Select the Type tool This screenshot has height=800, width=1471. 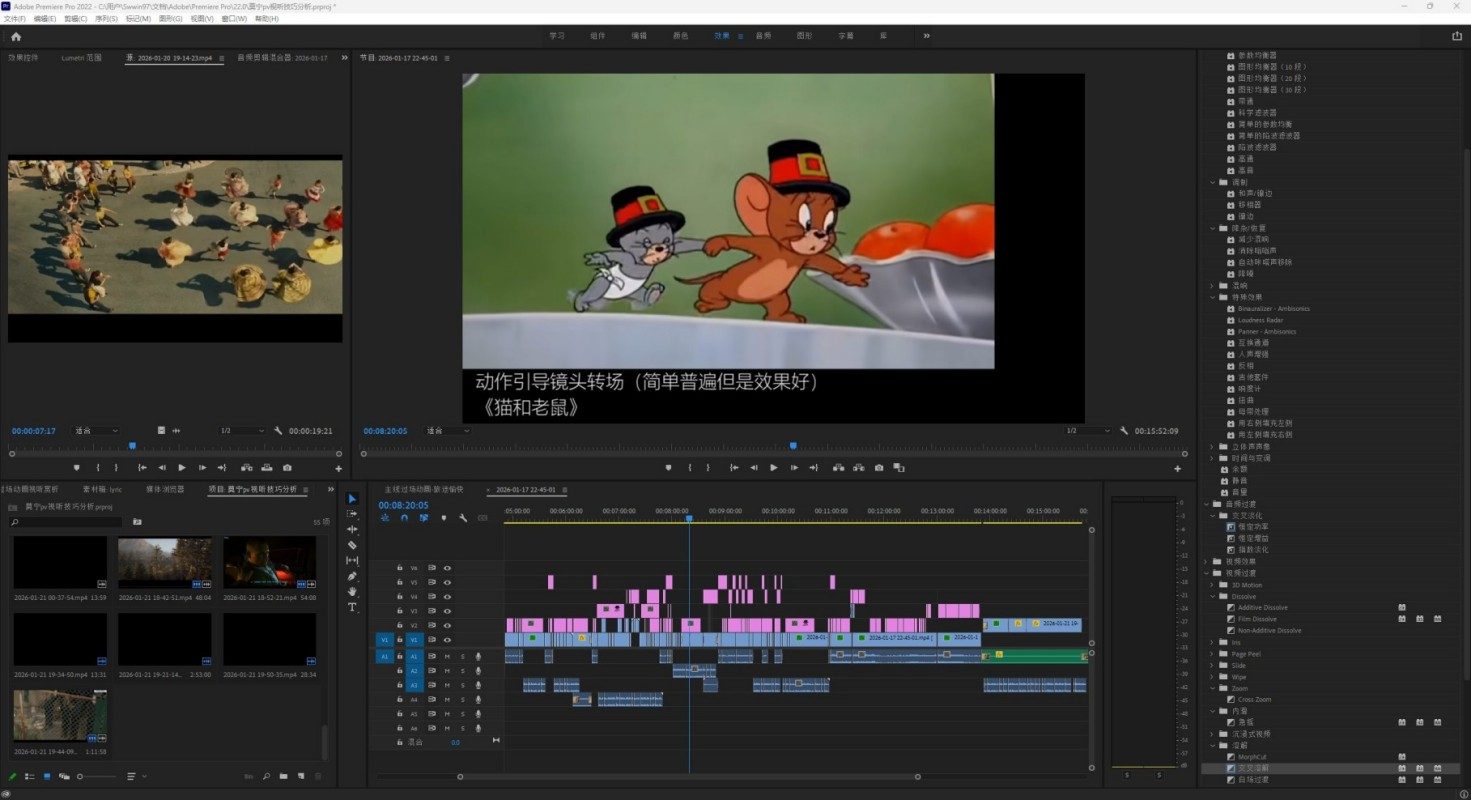click(x=352, y=607)
